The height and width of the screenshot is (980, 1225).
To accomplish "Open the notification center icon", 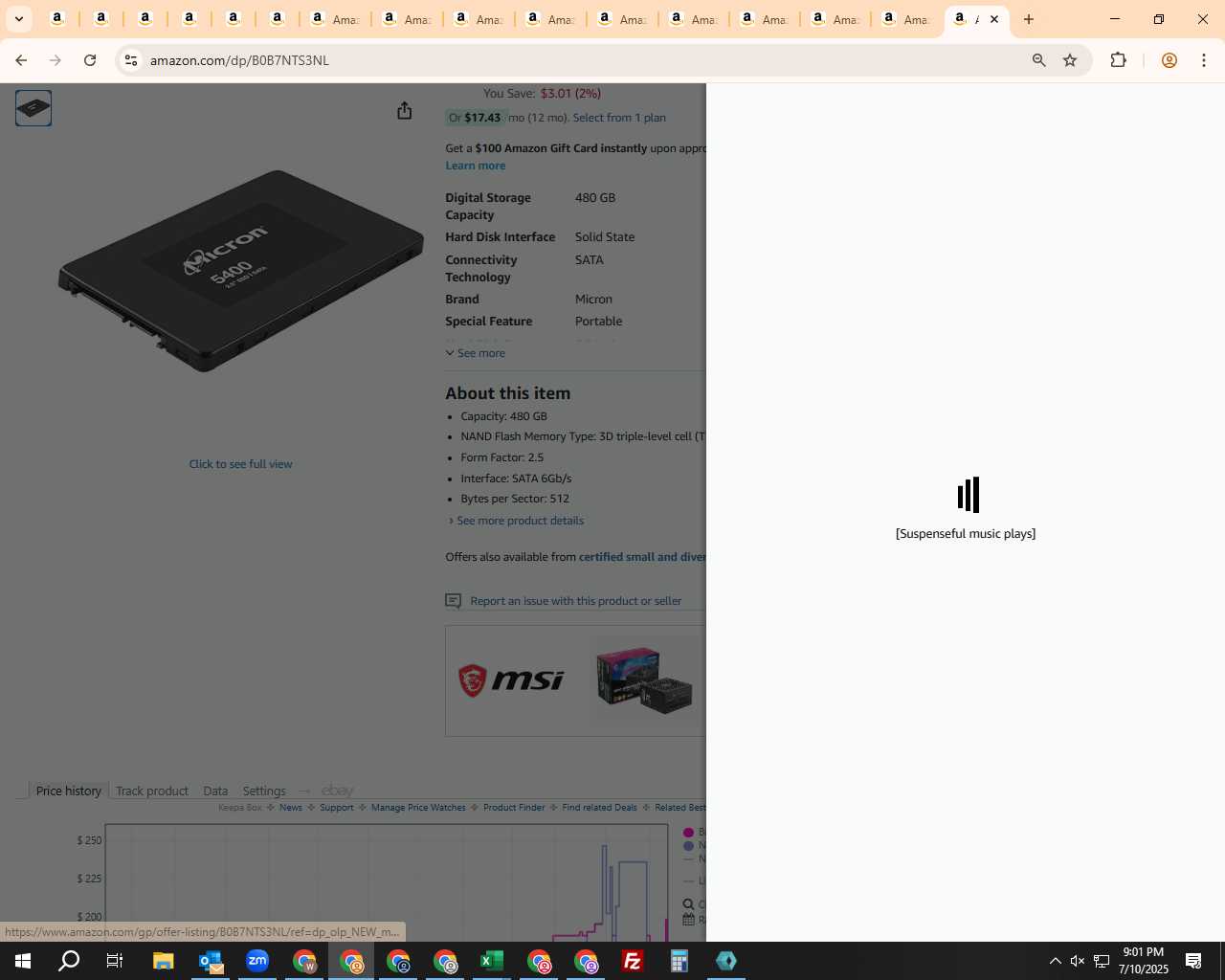I will 1193,961.
